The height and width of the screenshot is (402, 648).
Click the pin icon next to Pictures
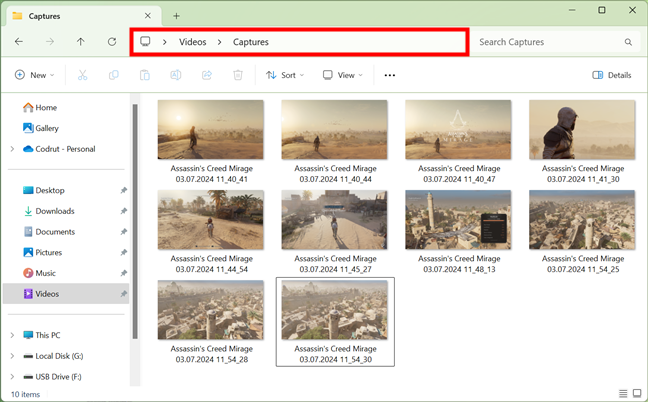[x=123, y=252]
